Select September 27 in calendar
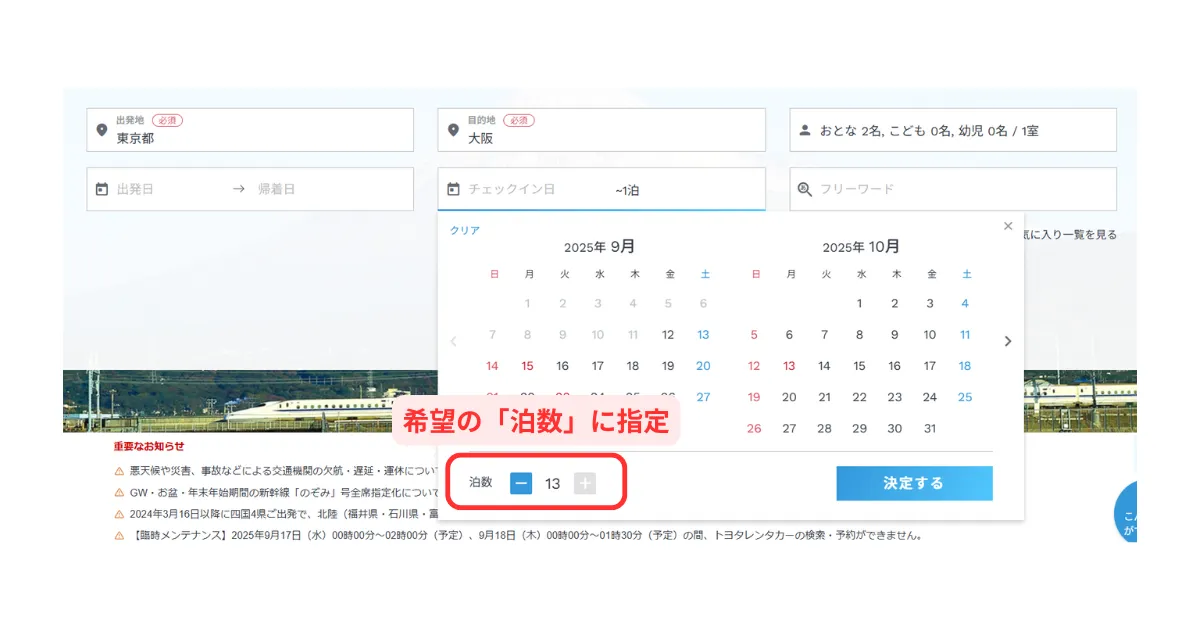 coord(703,397)
